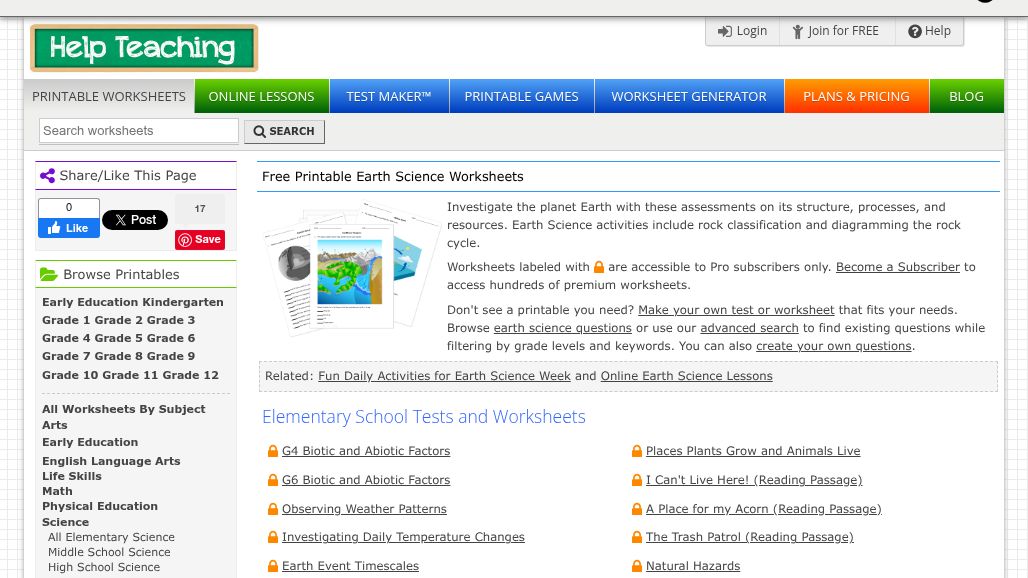Click the Share/Like This Page icon
This screenshot has width=1028, height=578.
47,176
